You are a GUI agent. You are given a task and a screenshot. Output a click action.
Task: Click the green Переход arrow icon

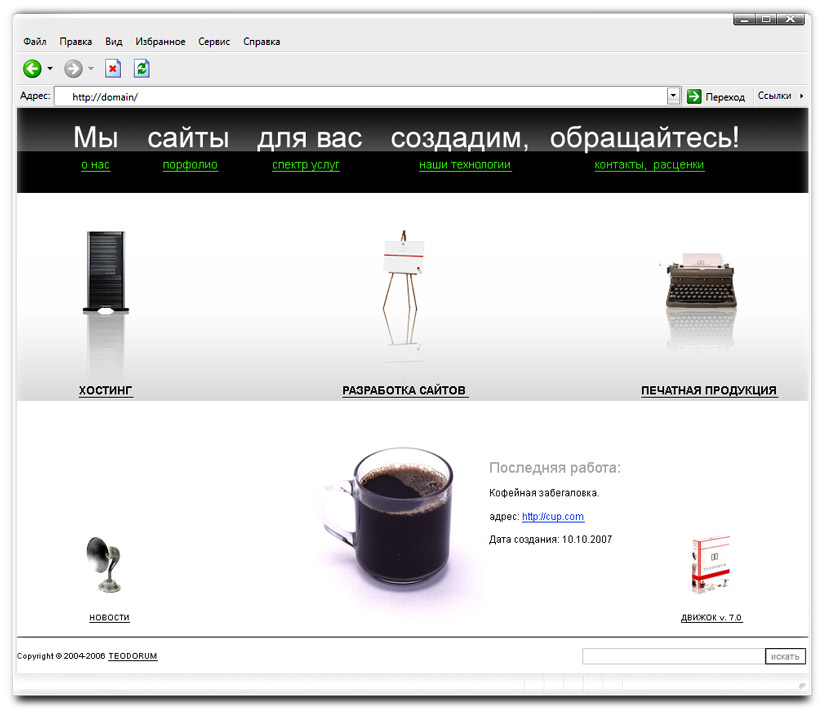click(x=692, y=96)
